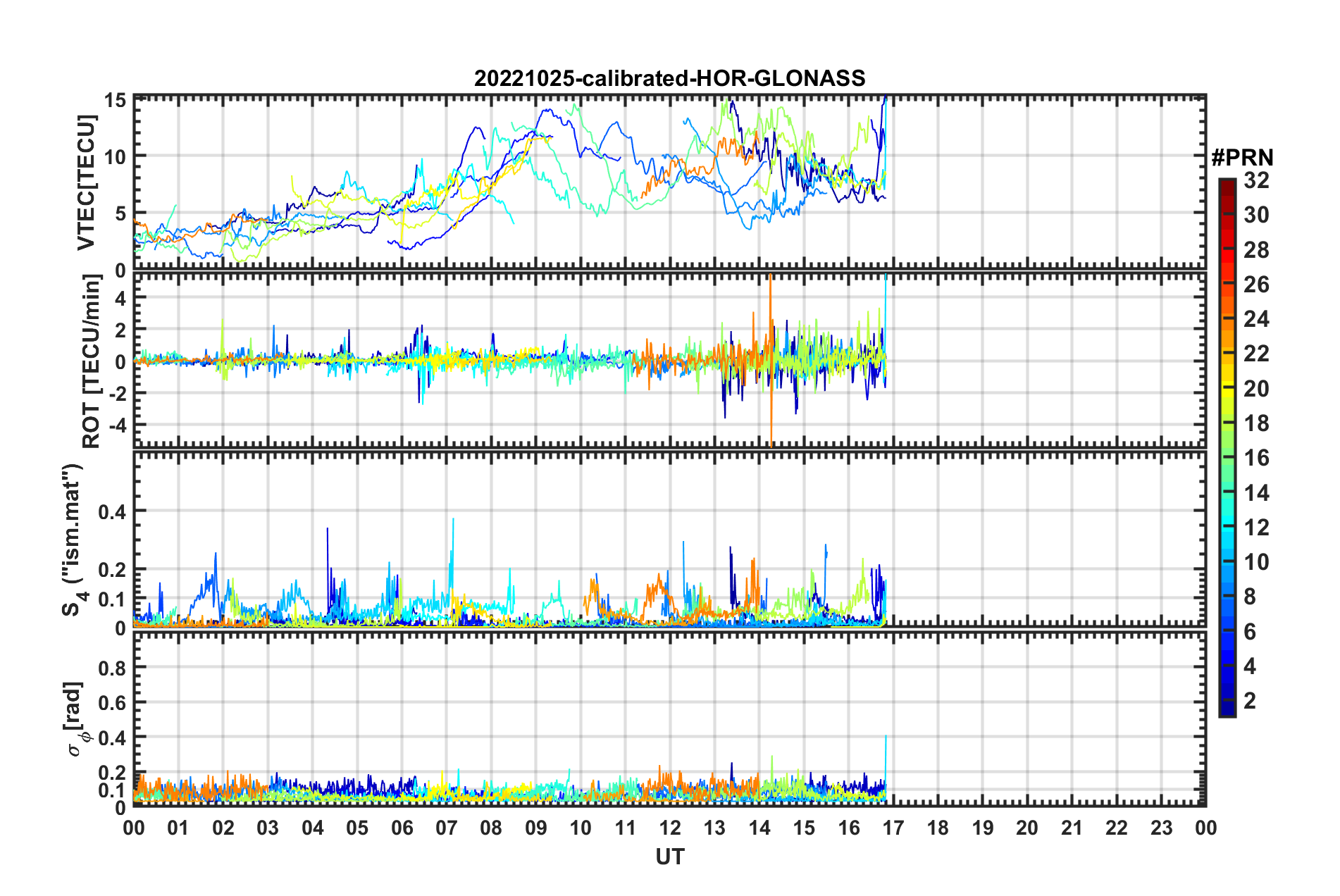Click colorbar tick label 24

point(1256,319)
